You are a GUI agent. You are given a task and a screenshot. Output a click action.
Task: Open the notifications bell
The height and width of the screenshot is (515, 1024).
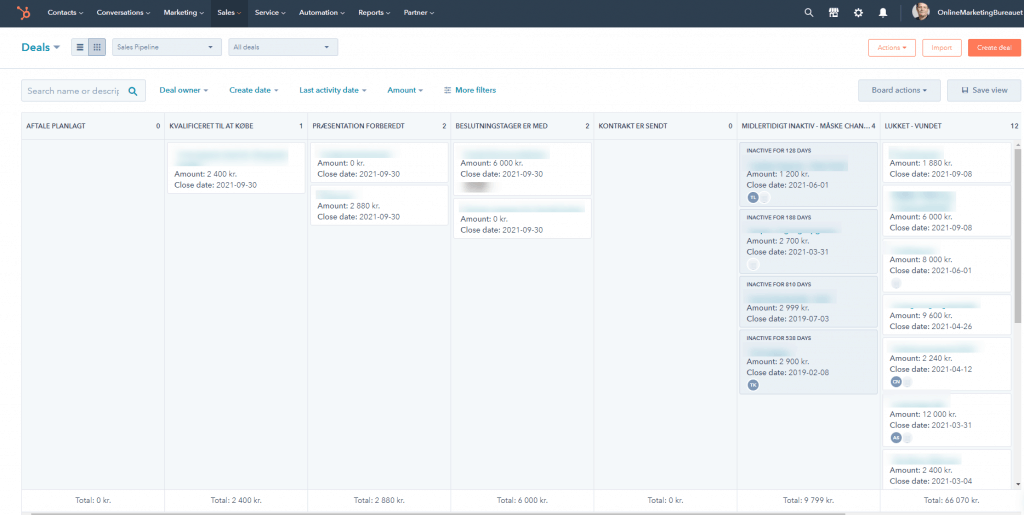883,12
